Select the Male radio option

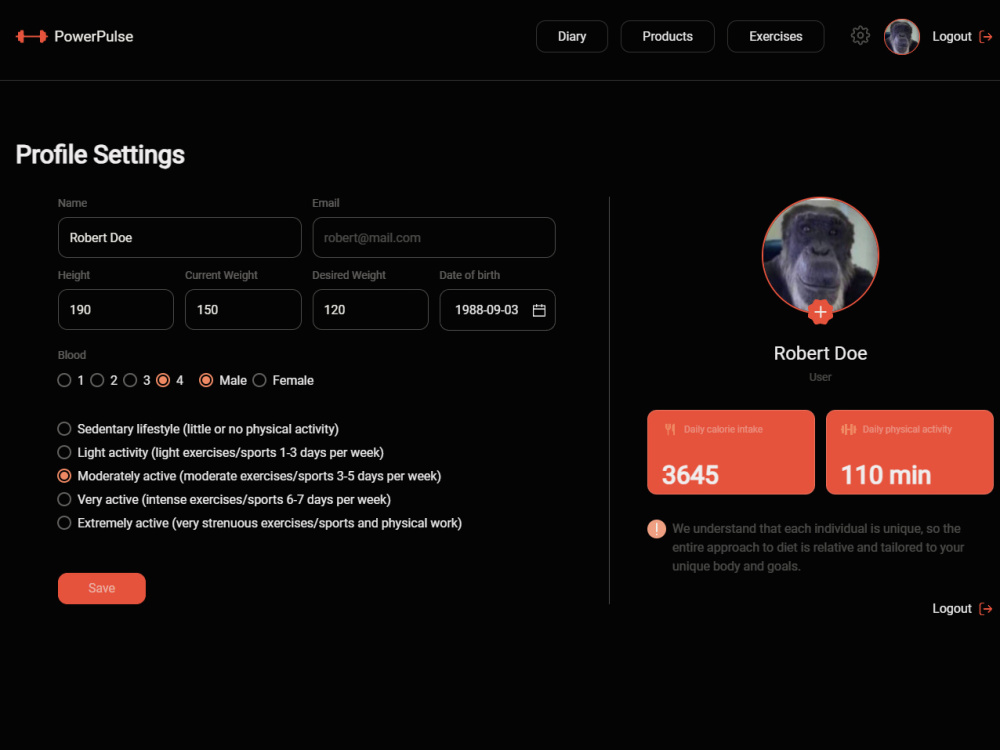point(206,380)
